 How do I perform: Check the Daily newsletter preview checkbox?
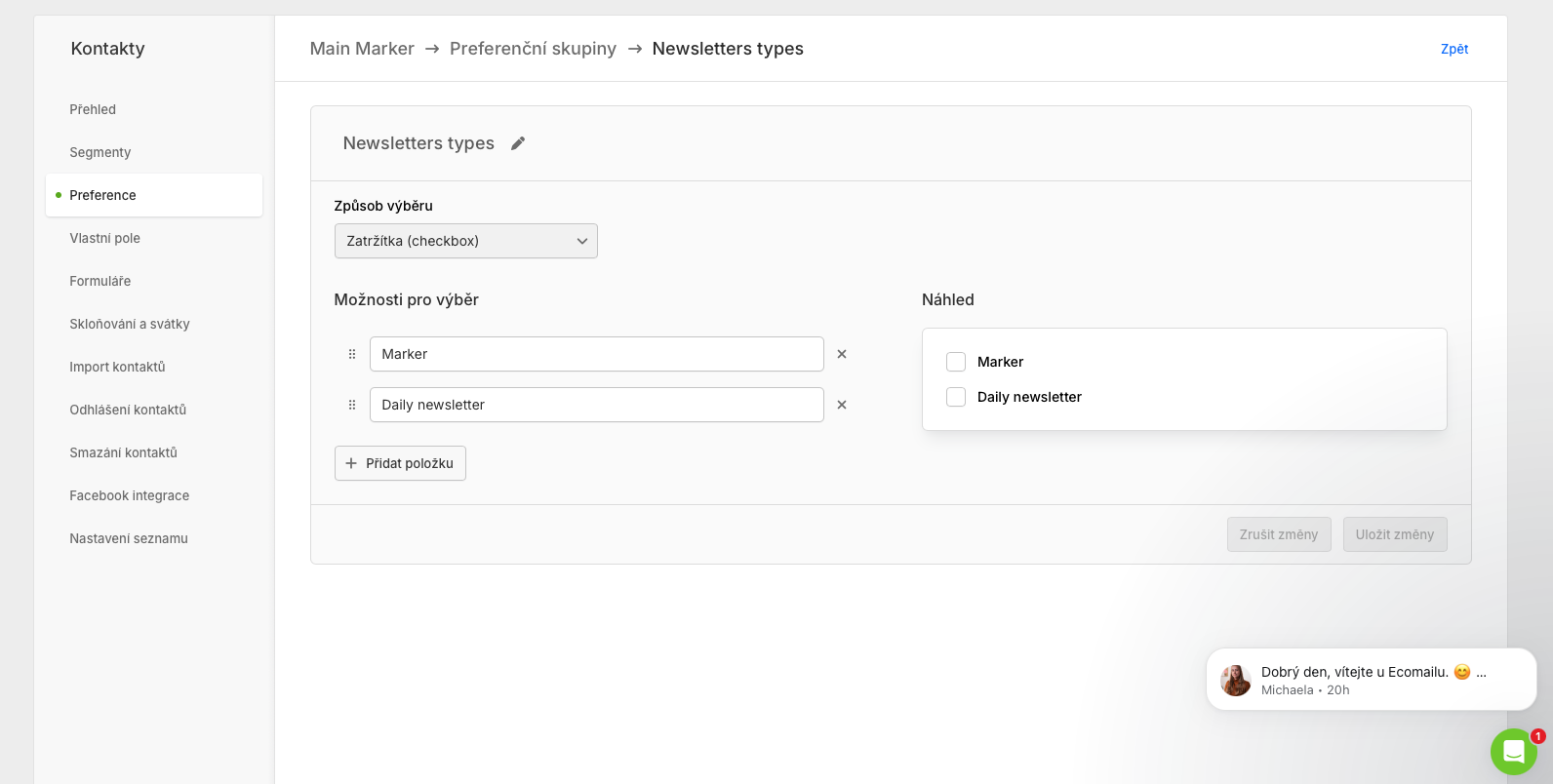pyautogui.click(x=956, y=397)
